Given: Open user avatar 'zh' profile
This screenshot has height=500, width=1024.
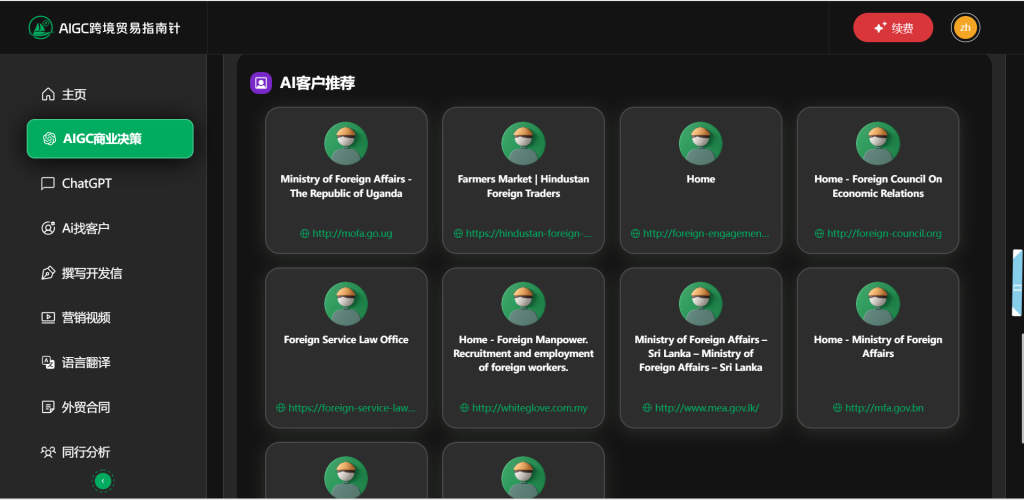Looking at the screenshot, I should [x=965, y=28].
